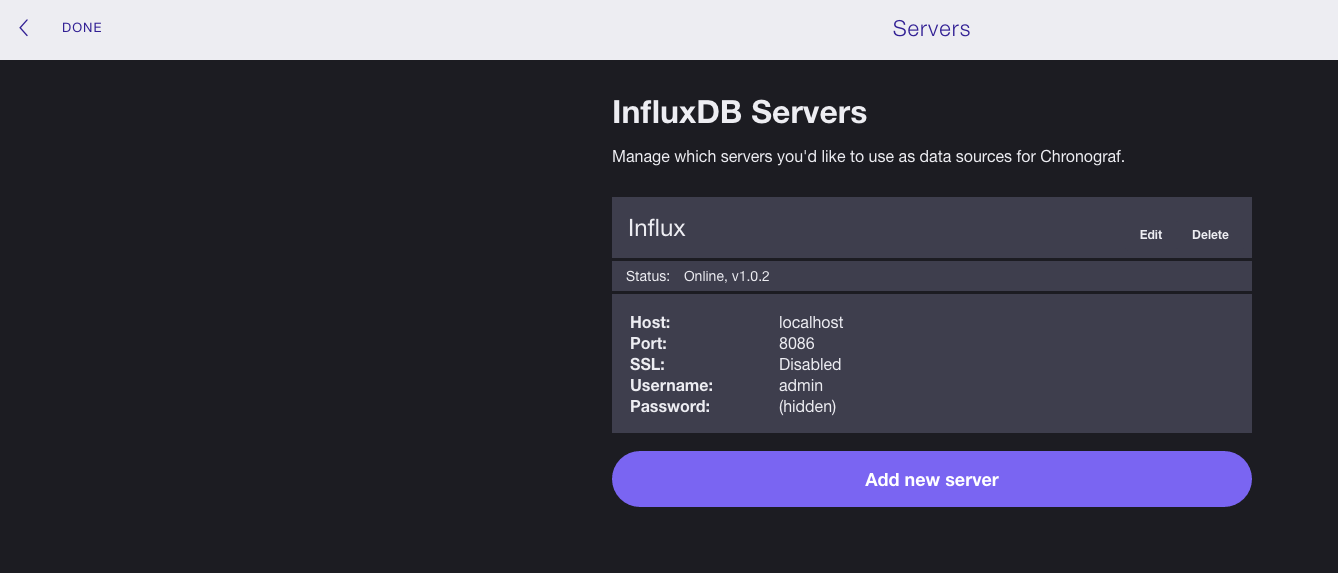
Task: Click the Influx server name
Action: 657,228
